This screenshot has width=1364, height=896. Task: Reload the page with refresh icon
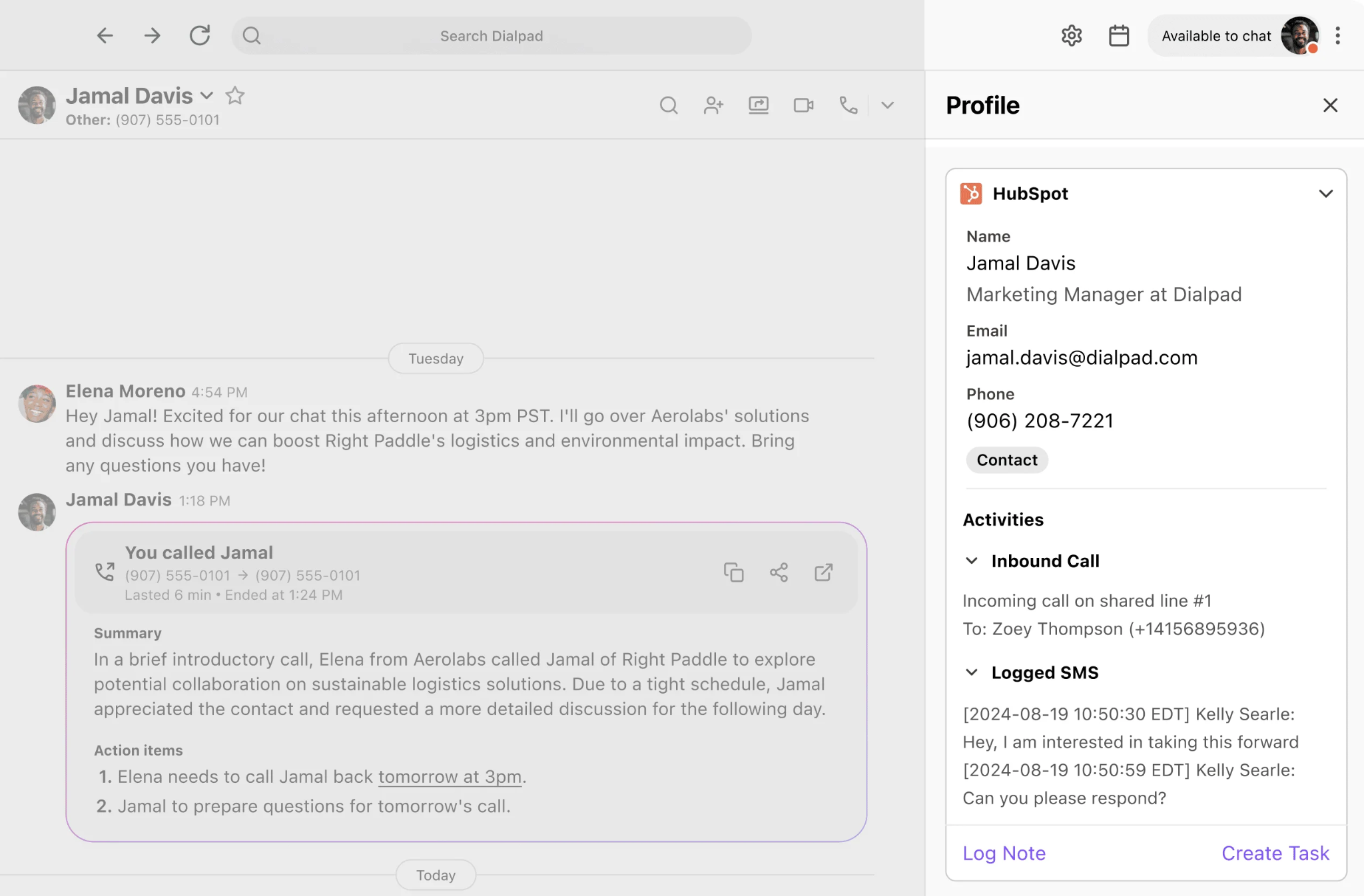(x=200, y=35)
